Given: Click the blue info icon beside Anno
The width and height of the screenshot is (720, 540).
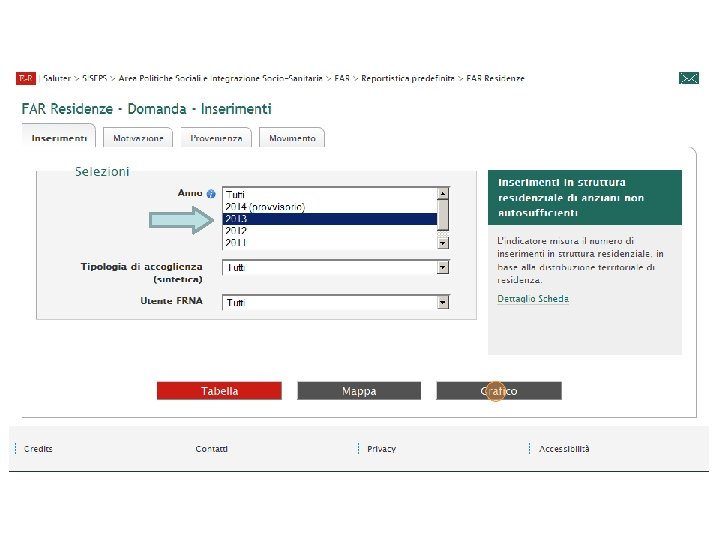Looking at the screenshot, I should pyautogui.click(x=211, y=194).
